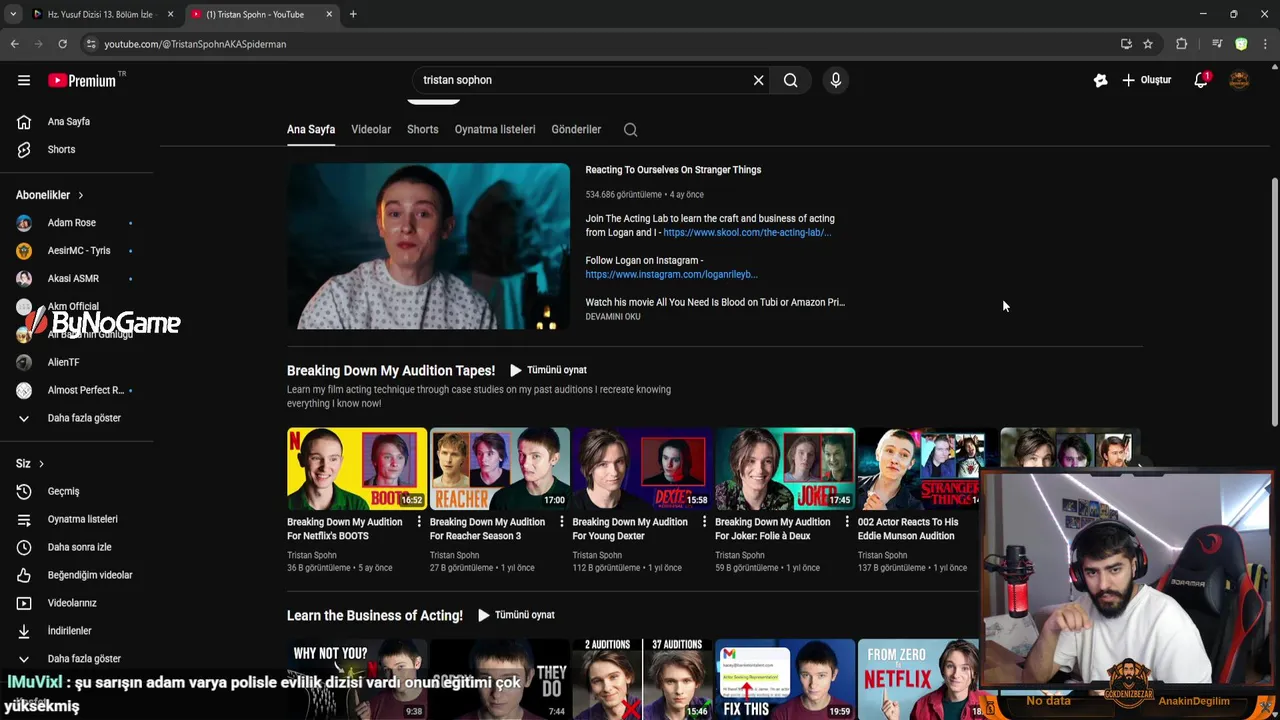The image size is (1280, 720).
Task: Bookmark this page with the star icon
Action: (1148, 44)
